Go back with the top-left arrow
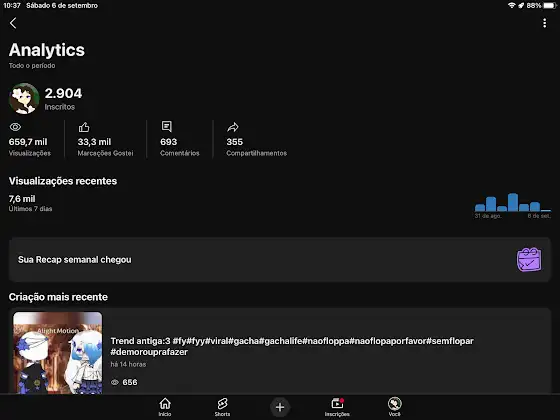 tap(13, 23)
